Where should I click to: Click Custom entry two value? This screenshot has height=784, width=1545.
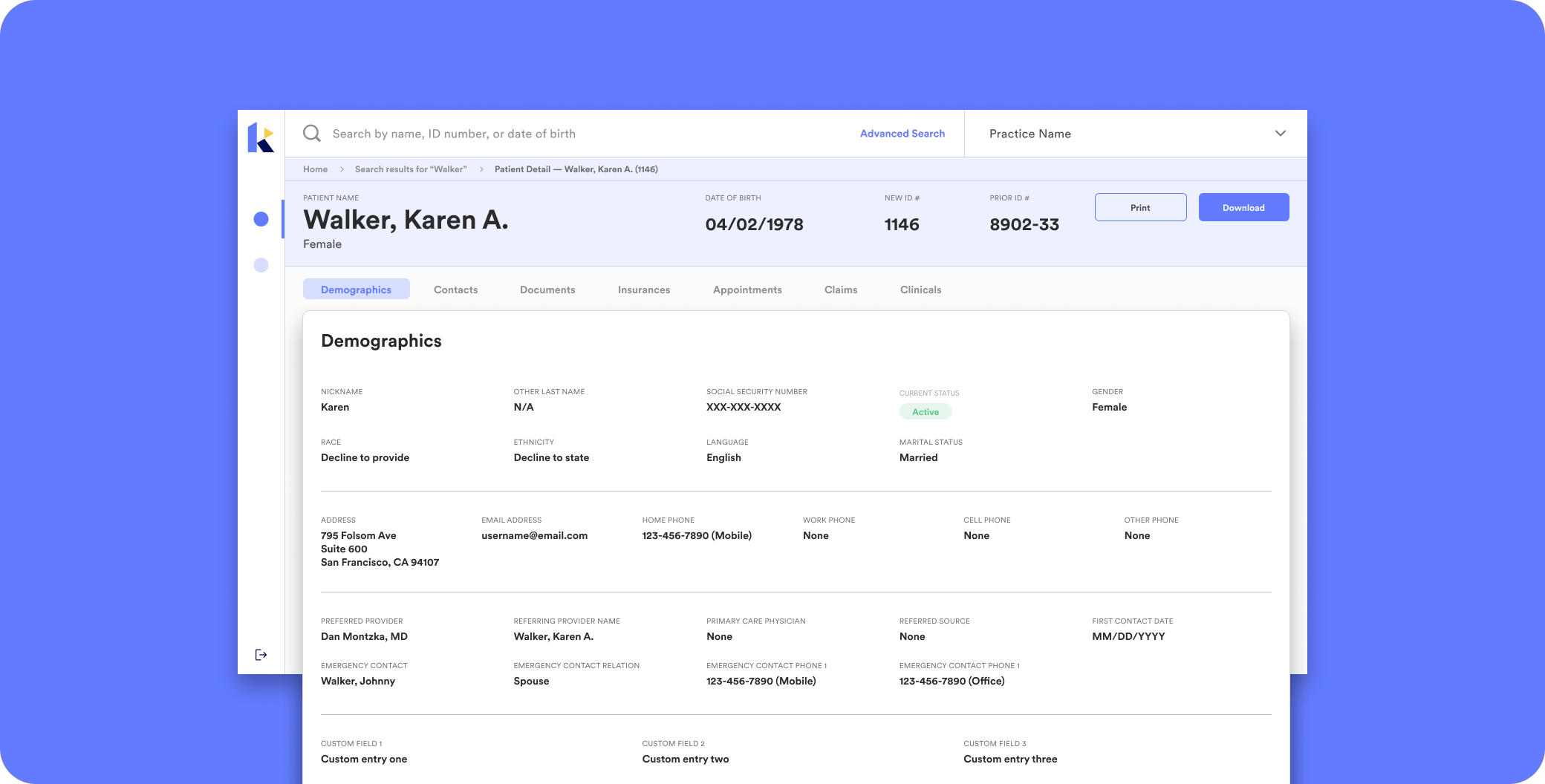tap(686, 759)
